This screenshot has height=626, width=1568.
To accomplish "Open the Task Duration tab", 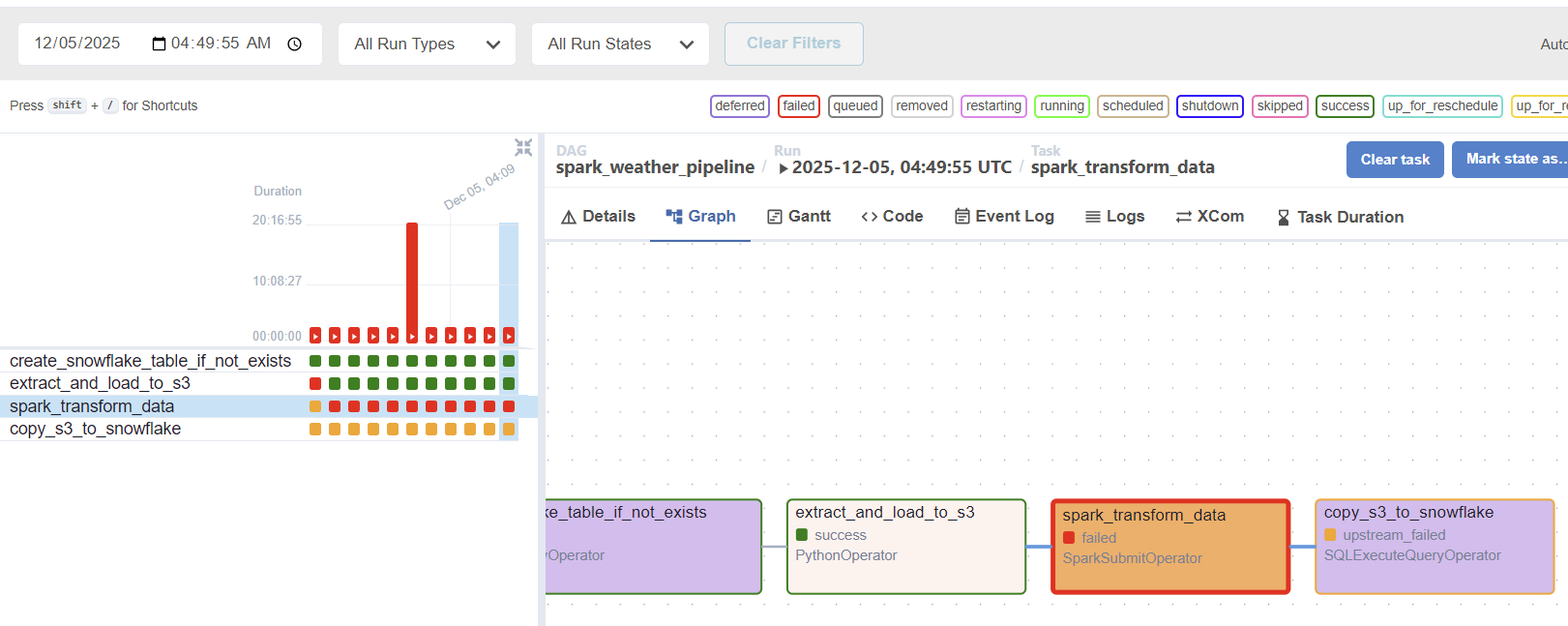I will [x=1341, y=217].
